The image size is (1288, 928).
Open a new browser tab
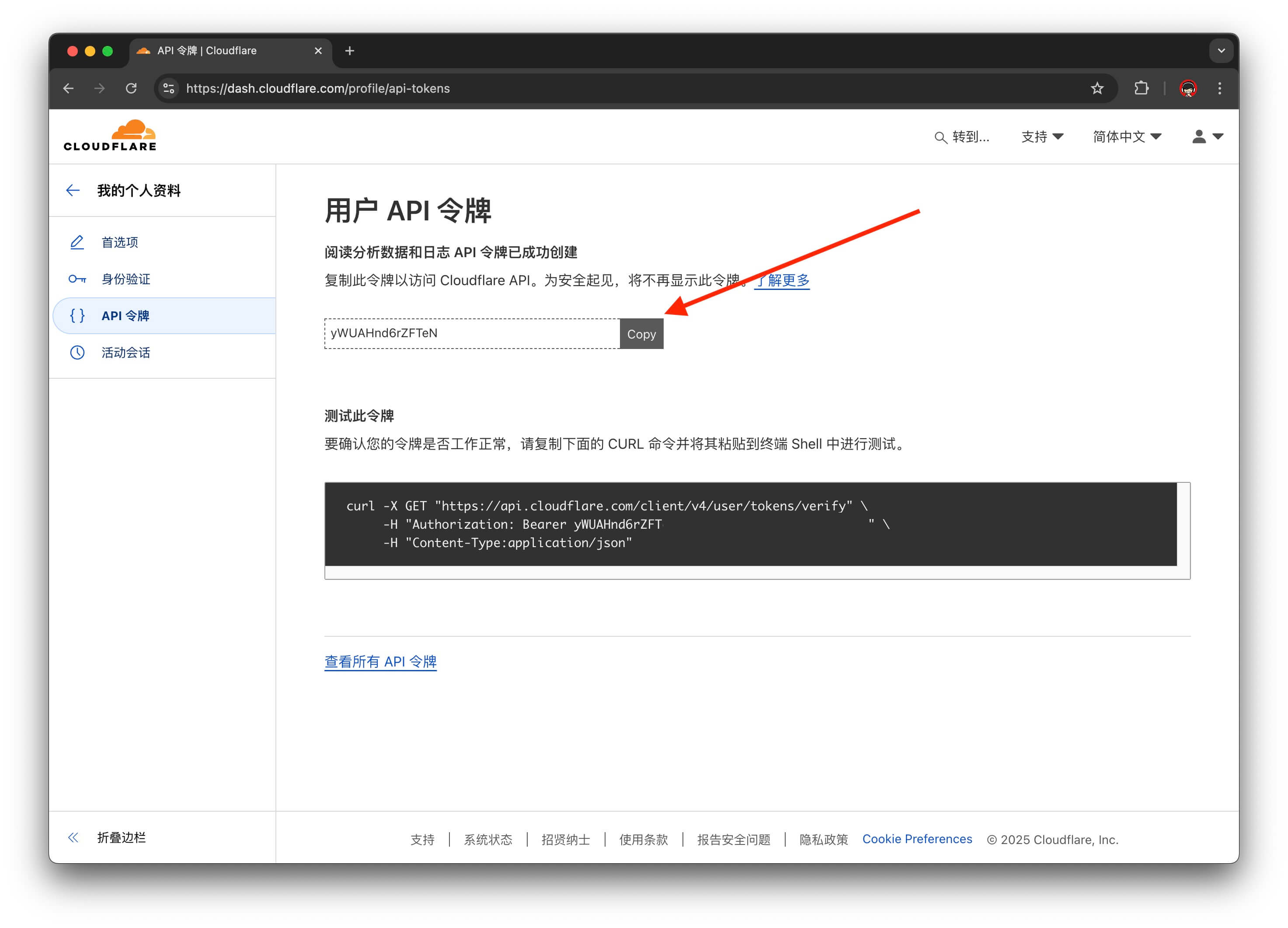tap(350, 51)
